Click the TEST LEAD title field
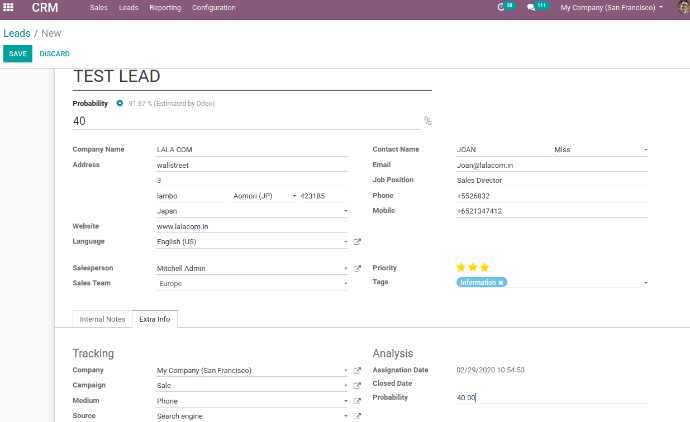Screen dimensions: 690x422 (x=252, y=77)
